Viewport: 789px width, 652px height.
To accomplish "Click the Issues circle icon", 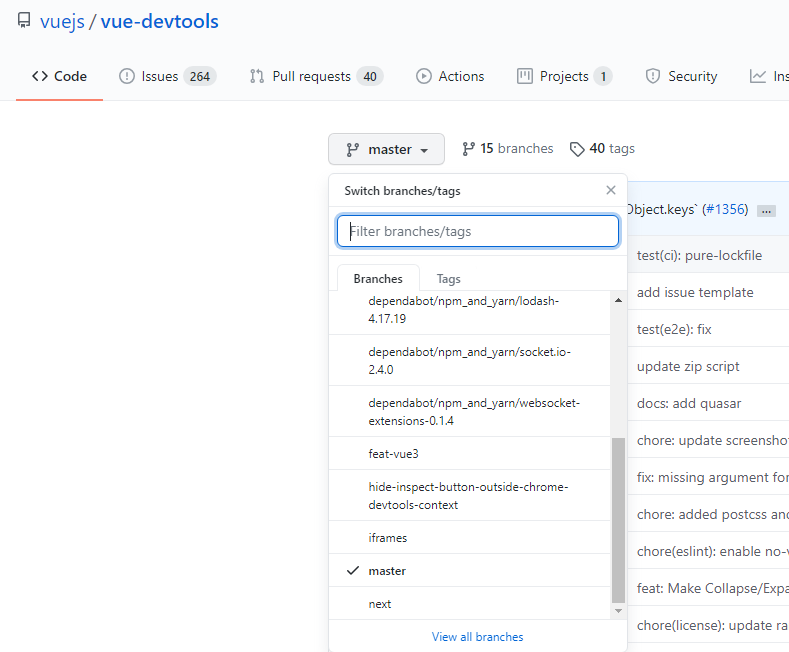I will (x=127, y=76).
